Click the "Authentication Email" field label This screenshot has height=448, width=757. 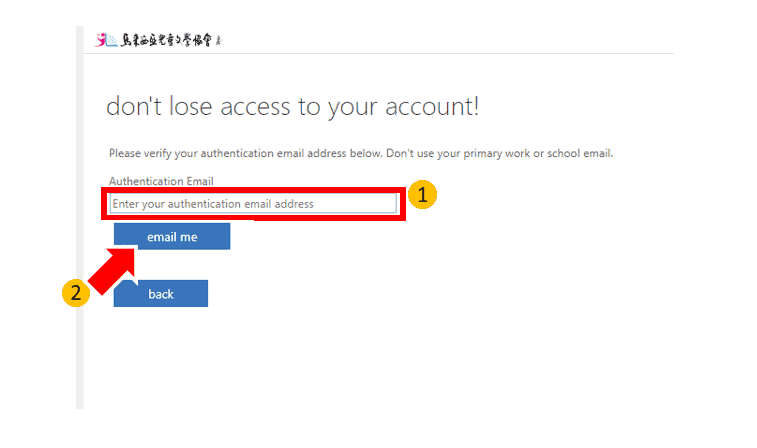tap(161, 181)
